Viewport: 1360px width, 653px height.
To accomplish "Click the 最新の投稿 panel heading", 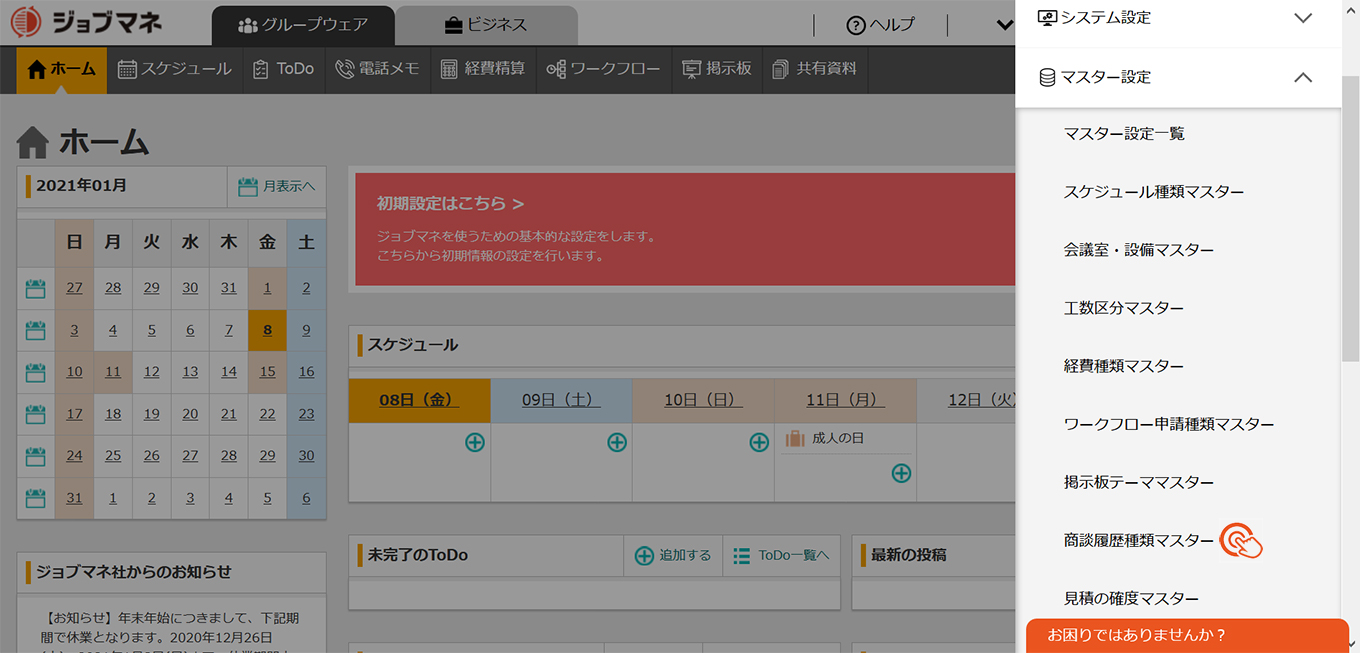I will click(x=908, y=555).
